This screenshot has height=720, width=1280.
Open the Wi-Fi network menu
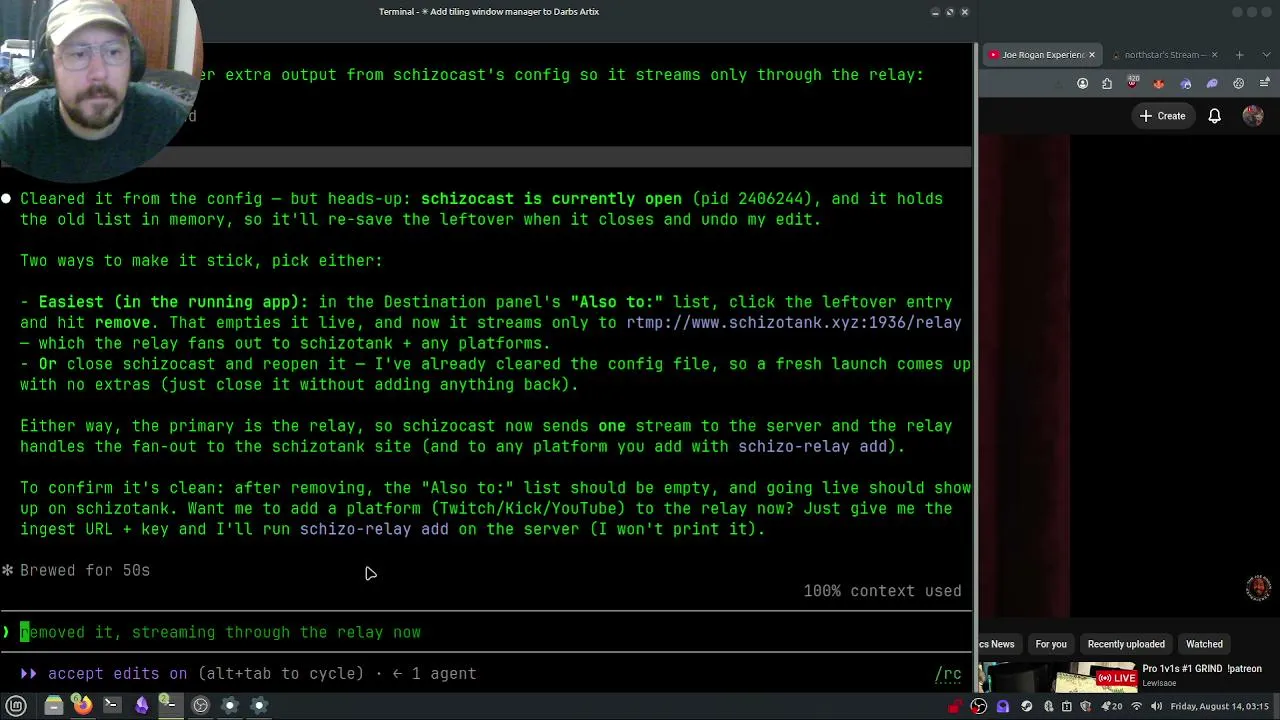(x=1136, y=706)
